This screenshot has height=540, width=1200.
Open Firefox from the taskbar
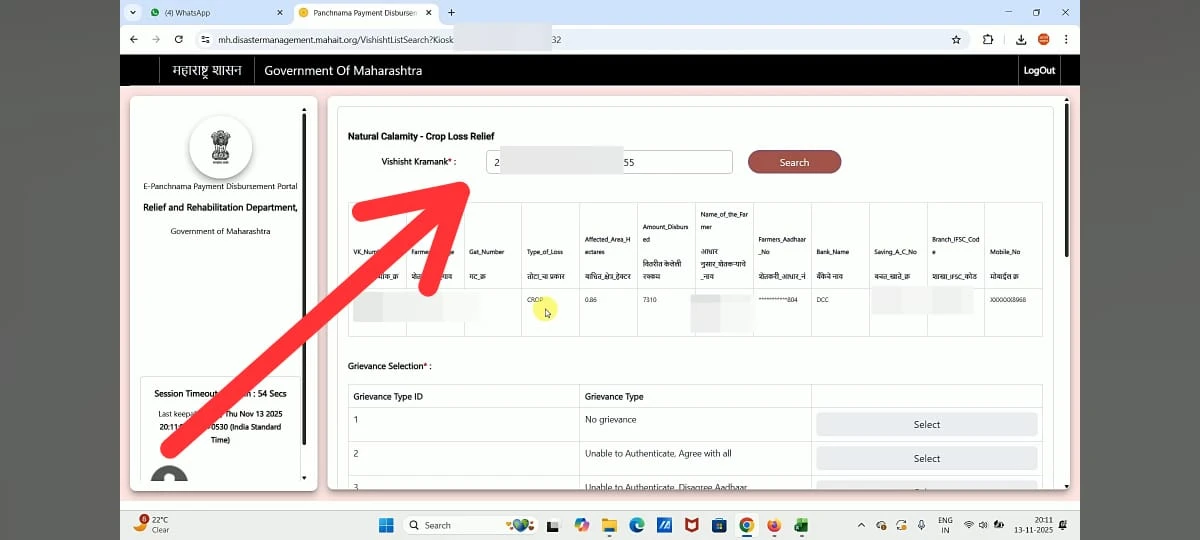pyautogui.click(x=774, y=525)
